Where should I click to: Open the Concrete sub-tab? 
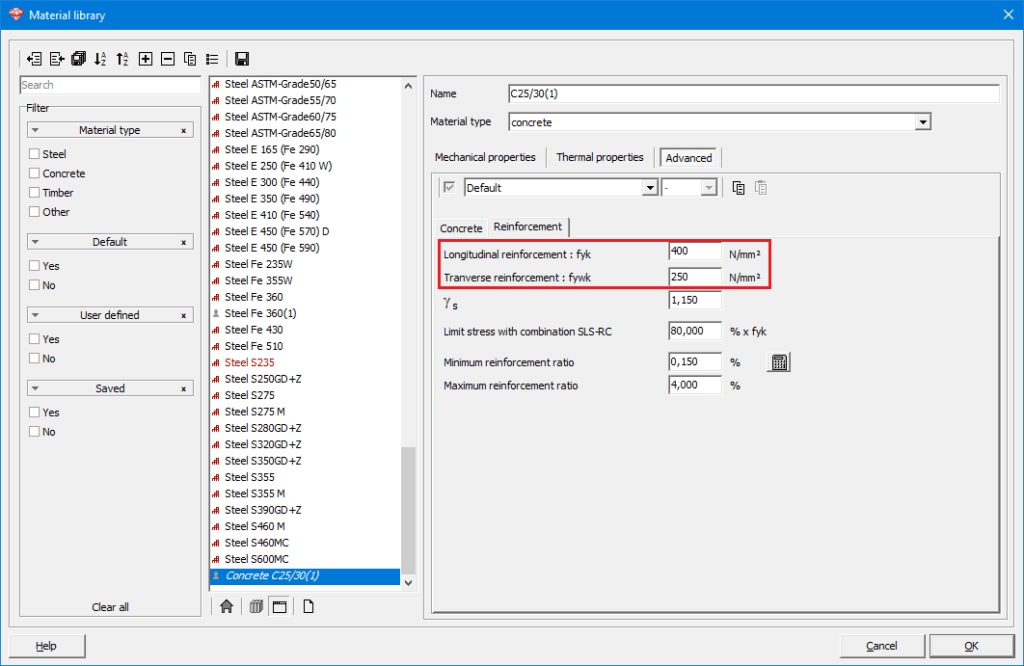pos(461,229)
